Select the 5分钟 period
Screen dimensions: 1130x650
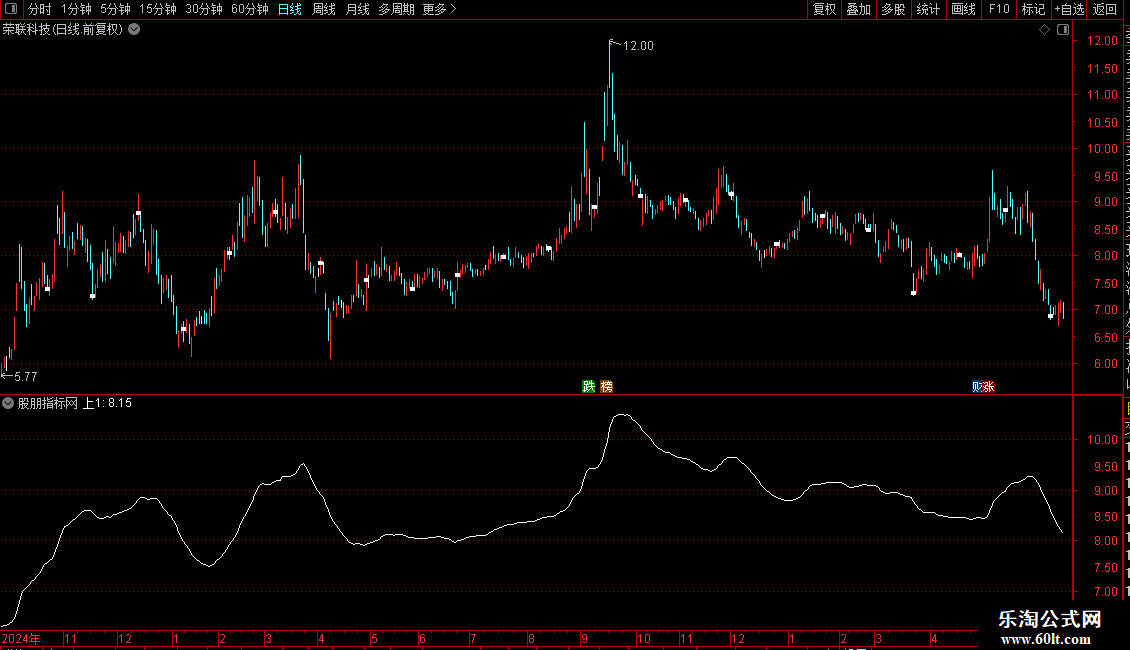(x=115, y=9)
